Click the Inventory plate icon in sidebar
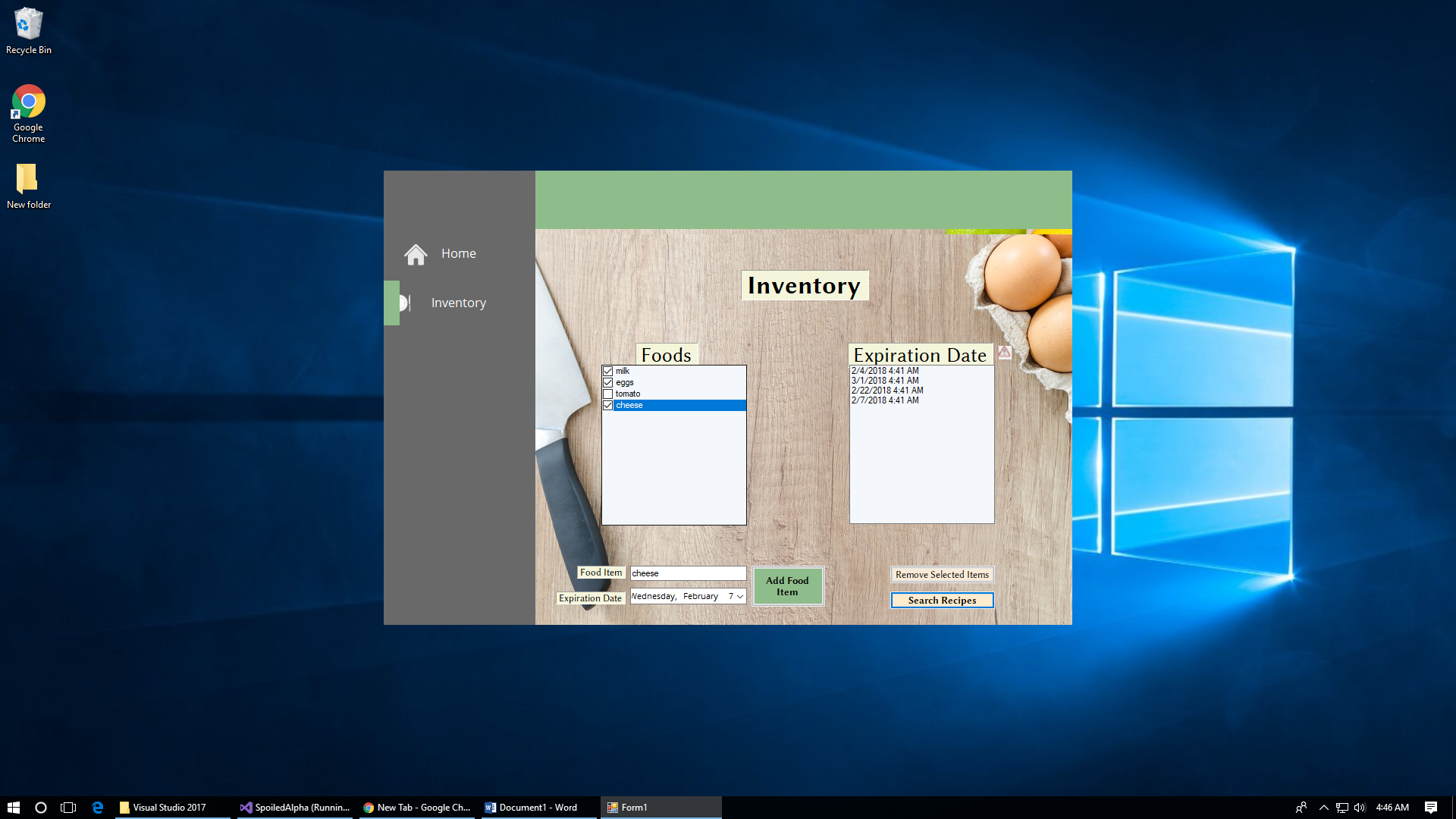This screenshot has height=819, width=1456. 405,303
